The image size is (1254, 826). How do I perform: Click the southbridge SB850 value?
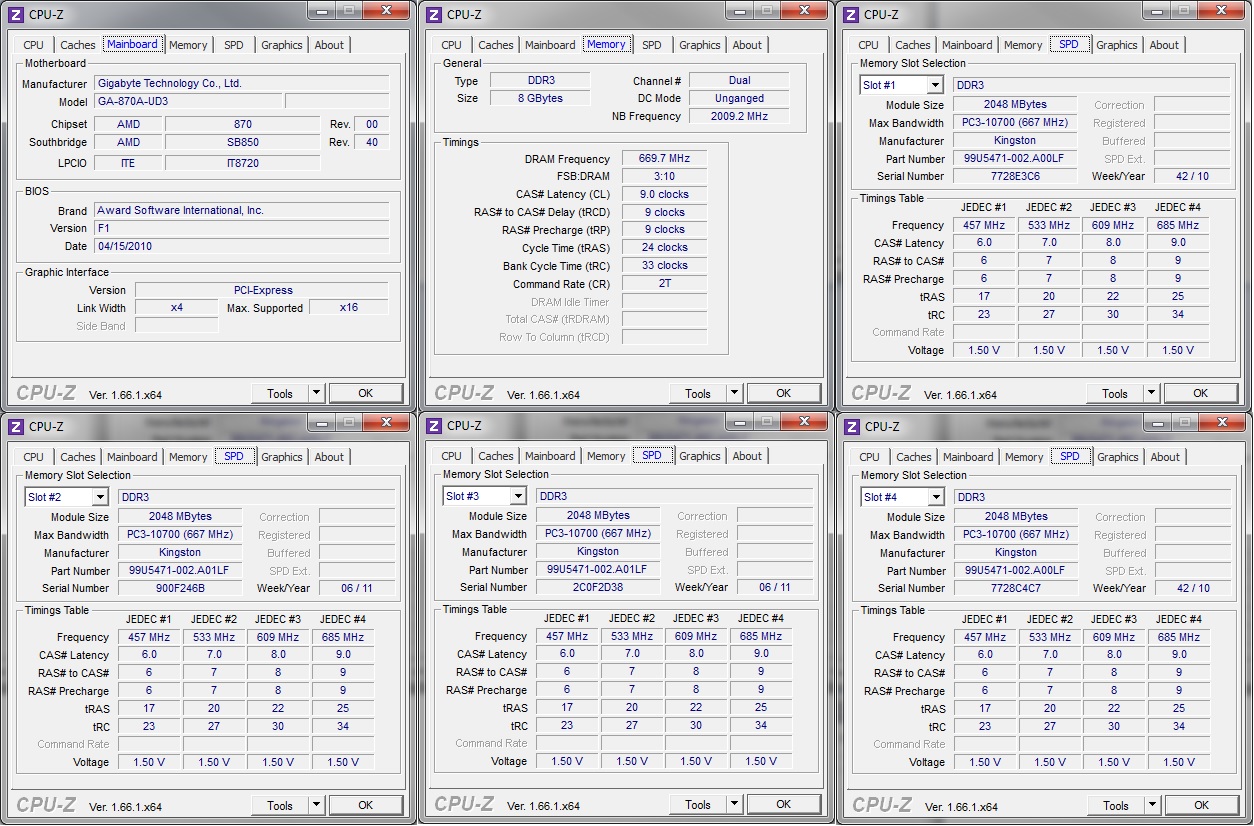243,142
